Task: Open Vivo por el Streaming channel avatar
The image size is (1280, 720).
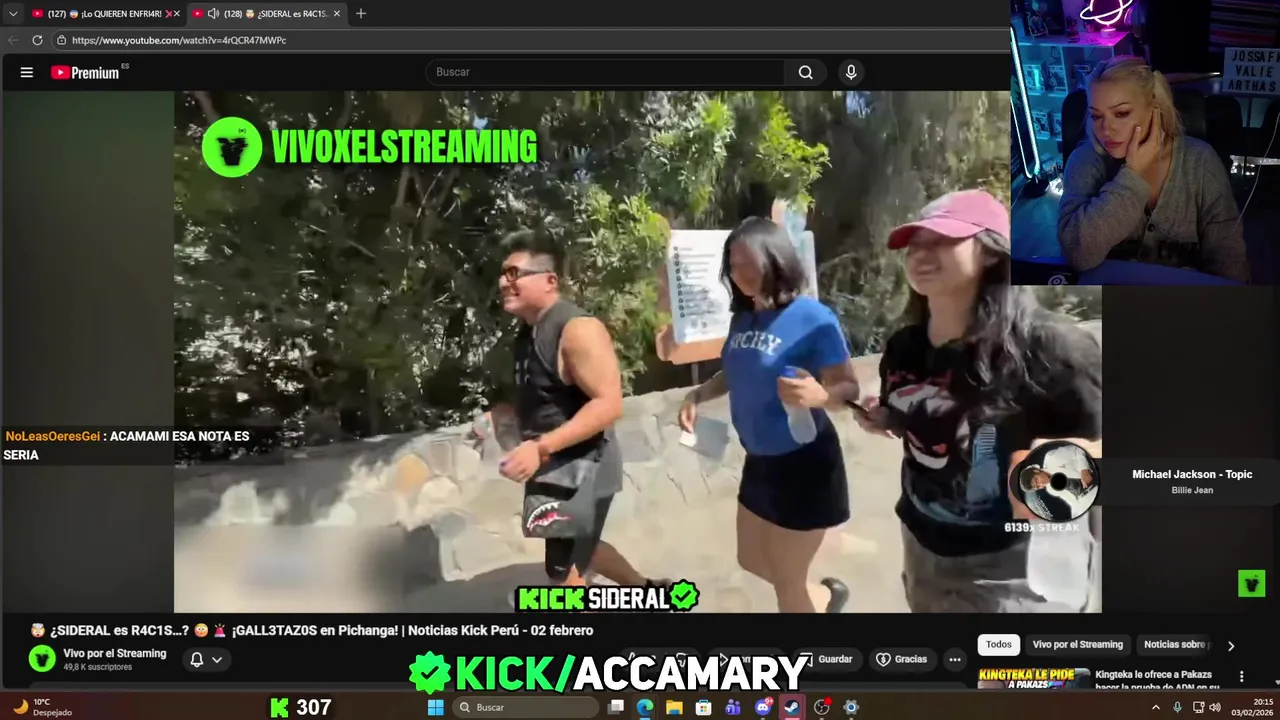Action: coord(42,658)
